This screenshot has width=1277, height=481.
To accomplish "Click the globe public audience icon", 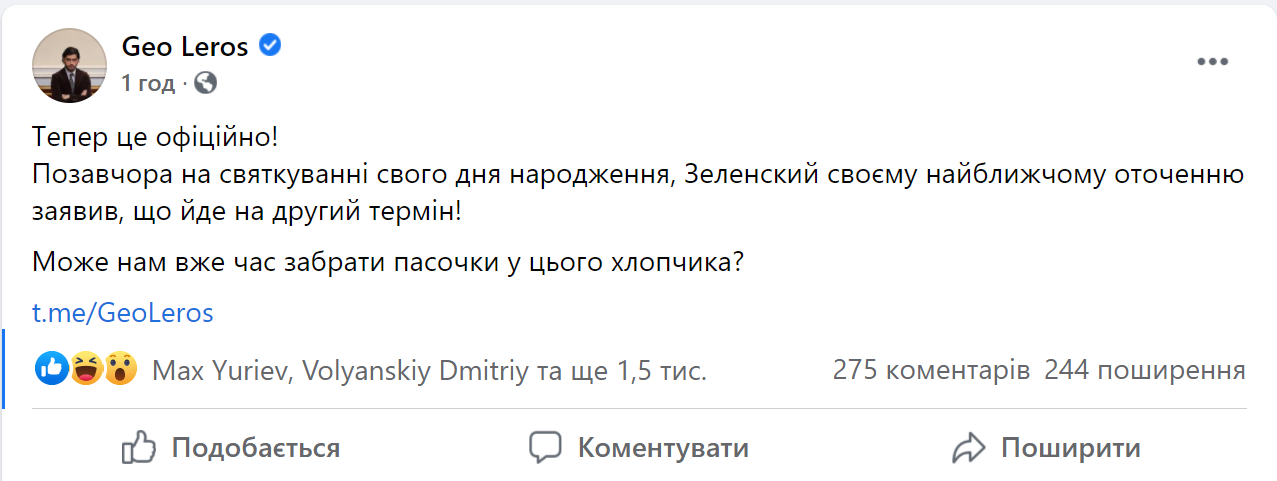I will coord(206,83).
